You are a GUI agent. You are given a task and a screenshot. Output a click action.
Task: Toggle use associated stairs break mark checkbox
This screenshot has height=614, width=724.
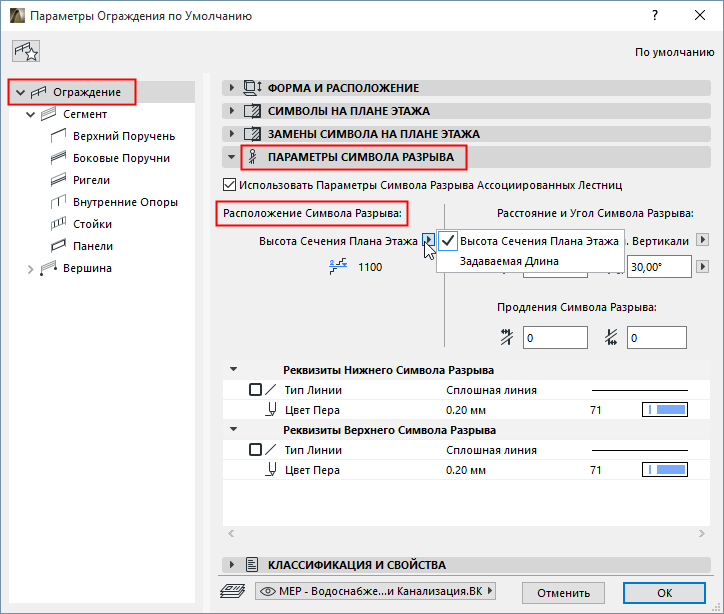[229, 185]
